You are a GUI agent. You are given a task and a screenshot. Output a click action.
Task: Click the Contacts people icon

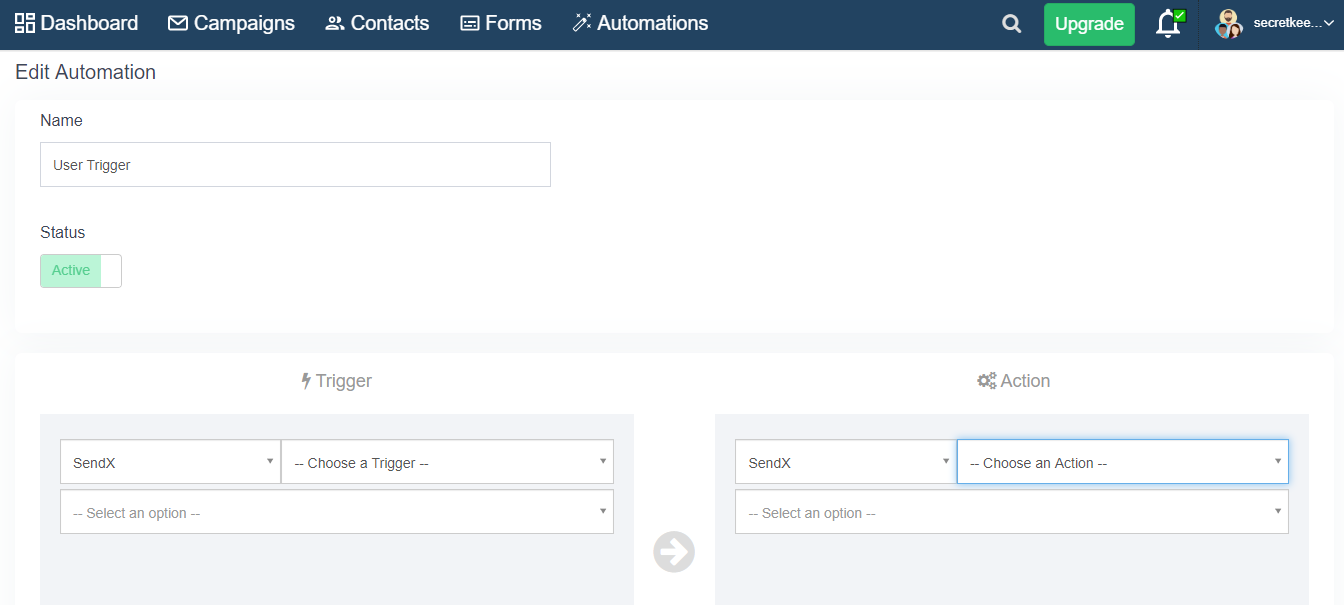335,23
